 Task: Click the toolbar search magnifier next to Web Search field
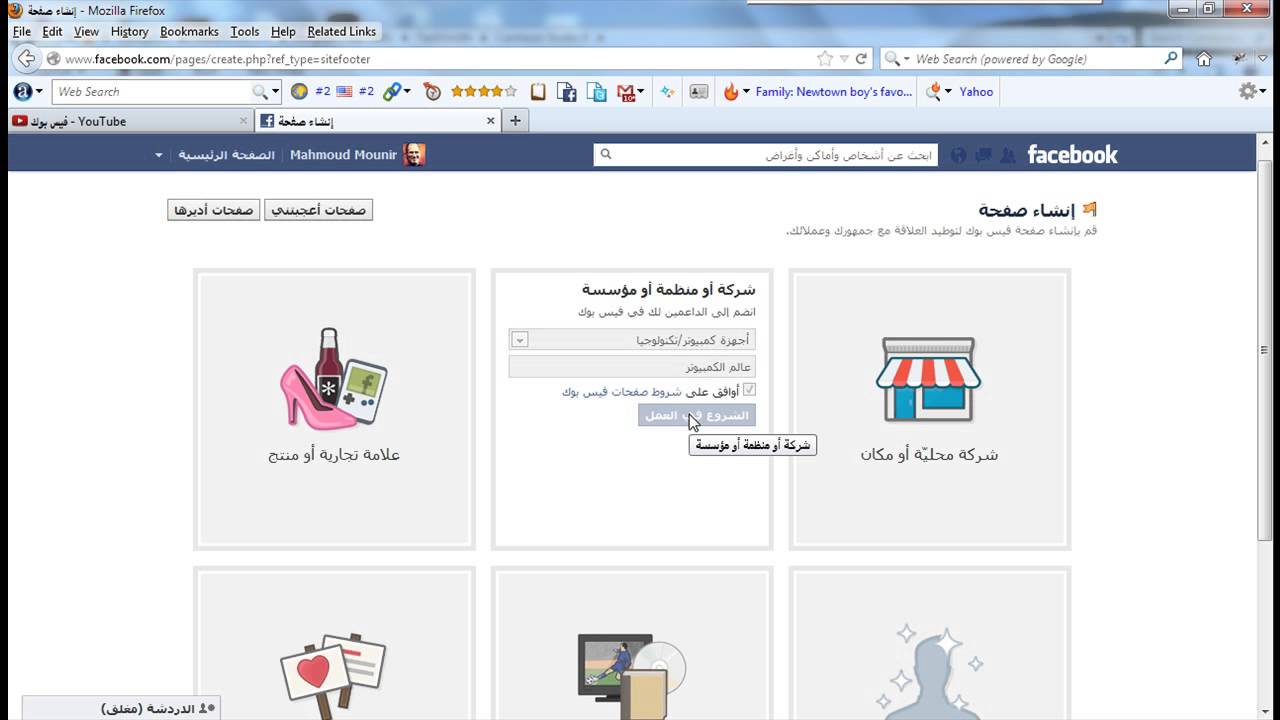point(260,91)
